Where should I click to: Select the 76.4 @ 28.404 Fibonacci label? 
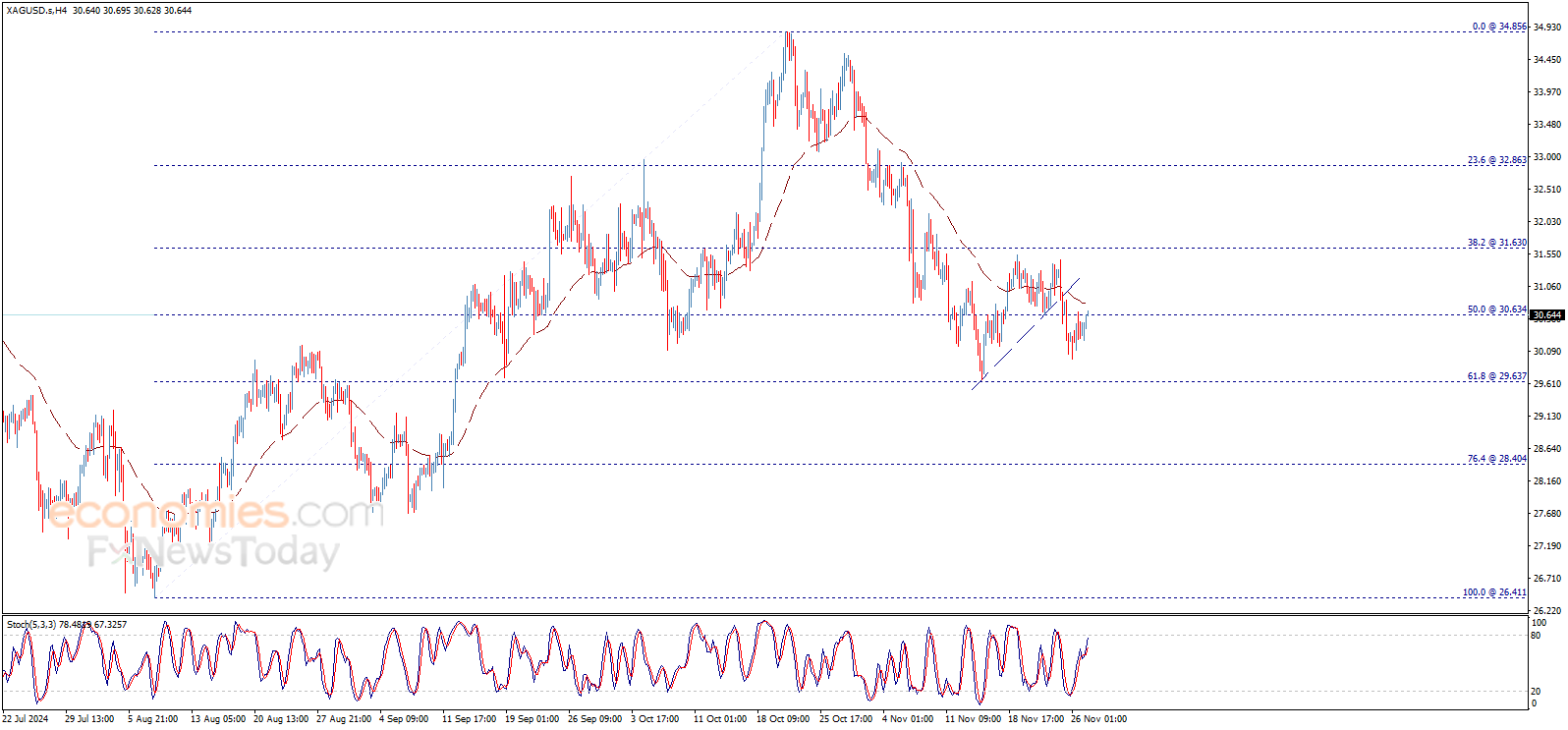[1497, 459]
